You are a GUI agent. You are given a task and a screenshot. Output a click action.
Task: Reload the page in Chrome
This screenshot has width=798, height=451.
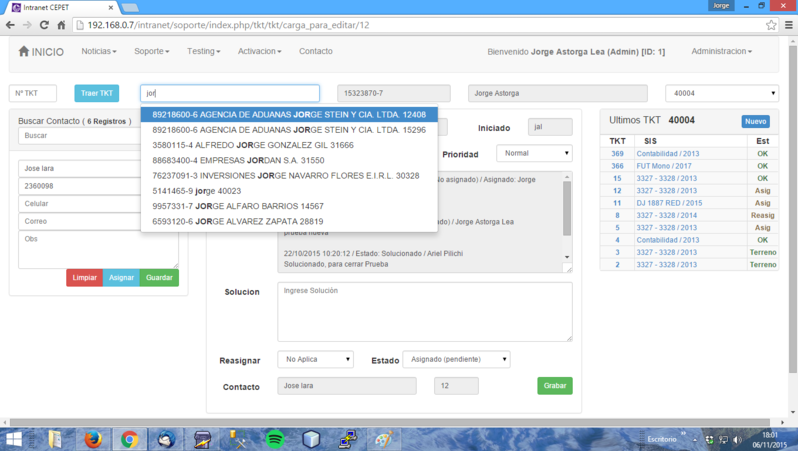pos(44,25)
